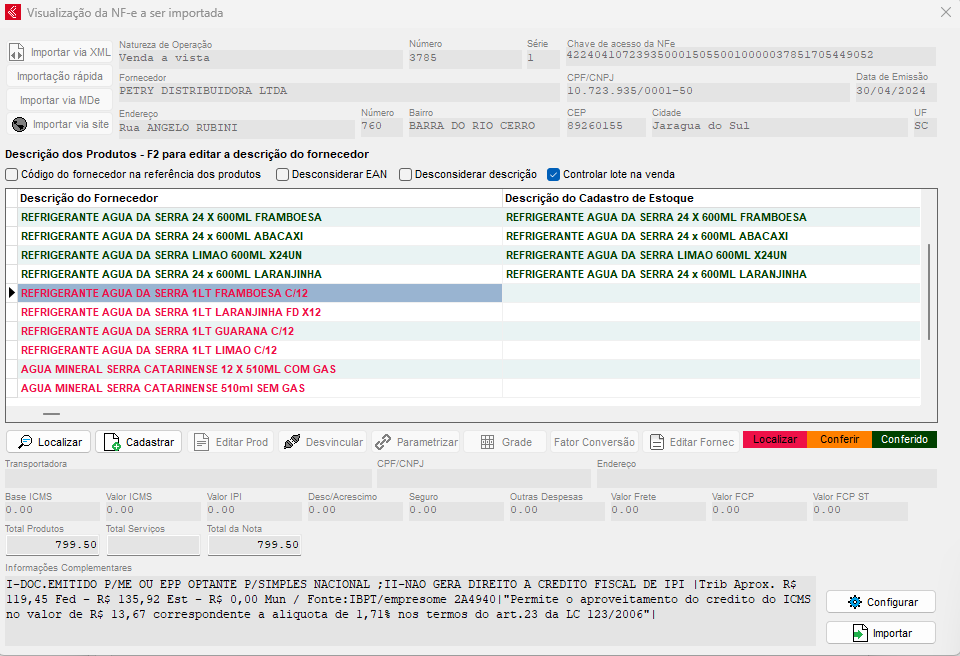This screenshot has height=656, width=960.
Task: Click the Desvincular unlink icon
Action: [x=291, y=442]
